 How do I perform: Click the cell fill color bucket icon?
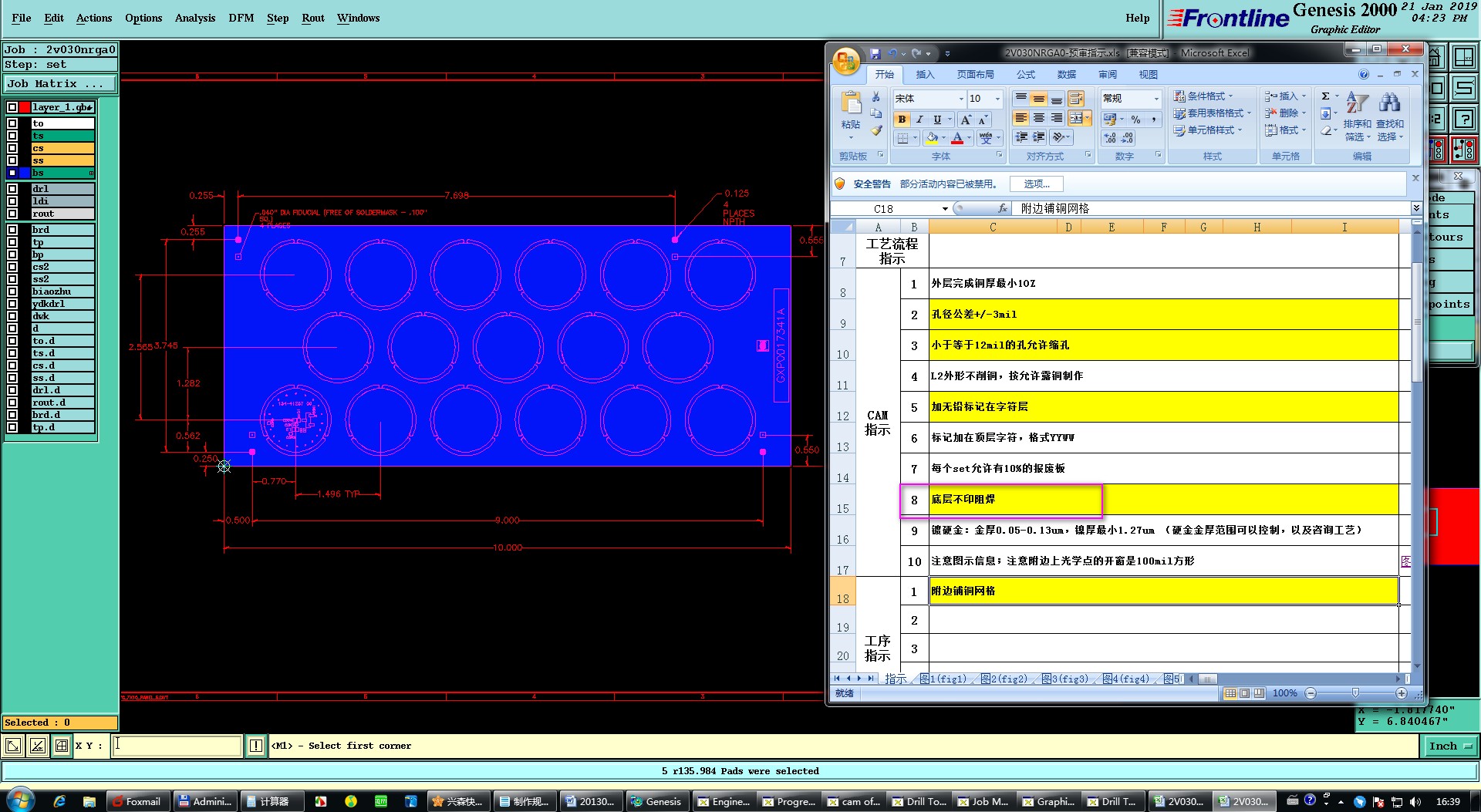[932, 138]
